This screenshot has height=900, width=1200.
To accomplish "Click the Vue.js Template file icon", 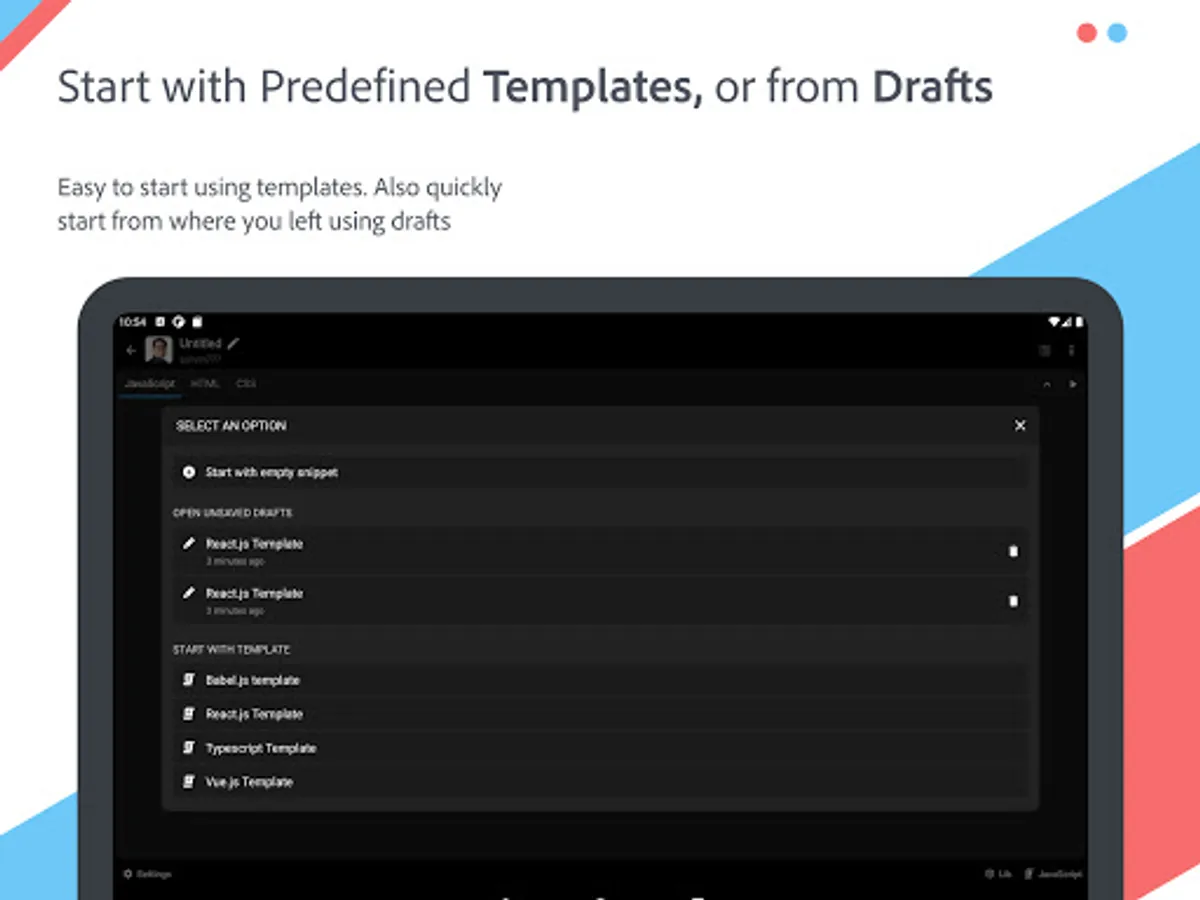I will coord(188,782).
